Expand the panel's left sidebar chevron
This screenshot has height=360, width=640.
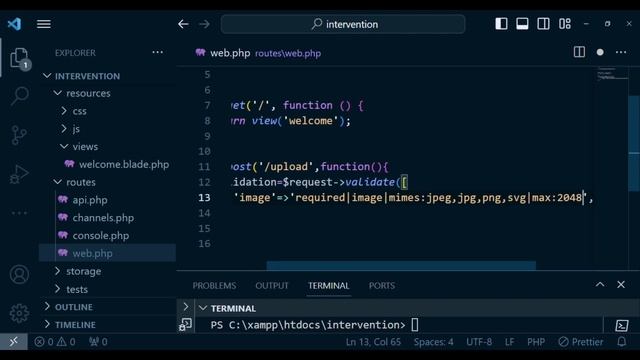click(186, 307)
